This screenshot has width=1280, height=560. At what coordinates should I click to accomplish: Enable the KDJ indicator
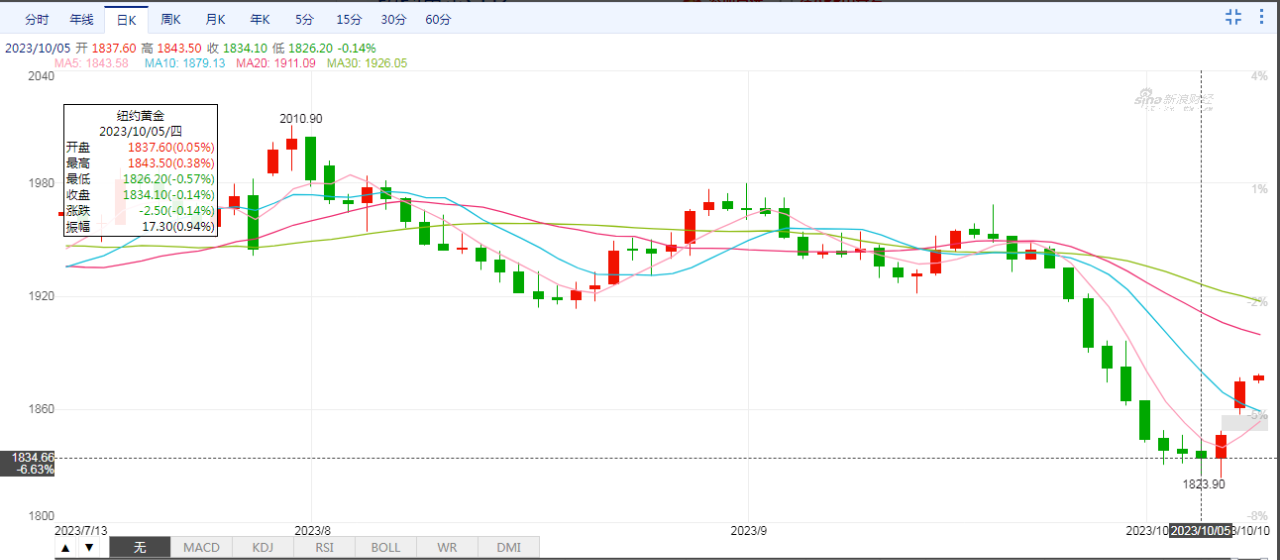coord(262,547)
